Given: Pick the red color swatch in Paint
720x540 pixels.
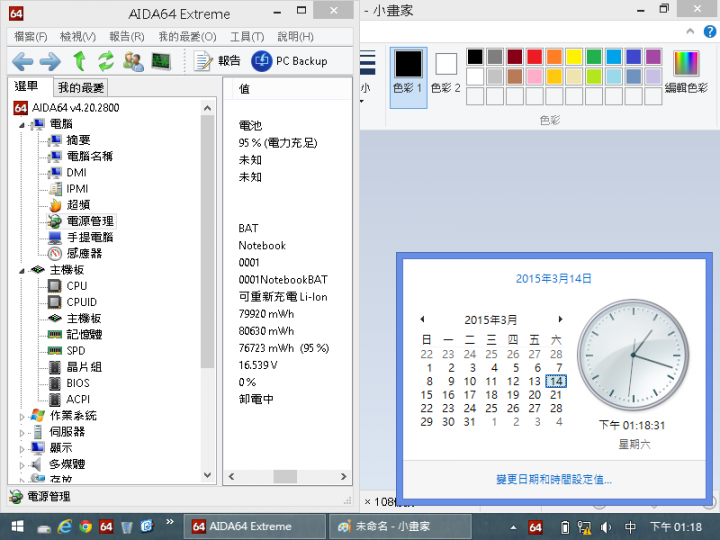Looking at the screenshot, I should click(x=534, y=57).
